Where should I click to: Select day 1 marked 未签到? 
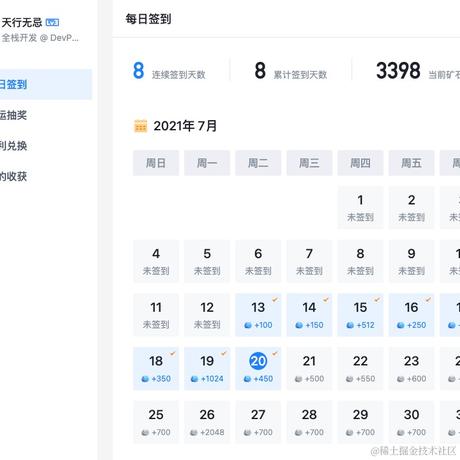click(x=360, y=208)
